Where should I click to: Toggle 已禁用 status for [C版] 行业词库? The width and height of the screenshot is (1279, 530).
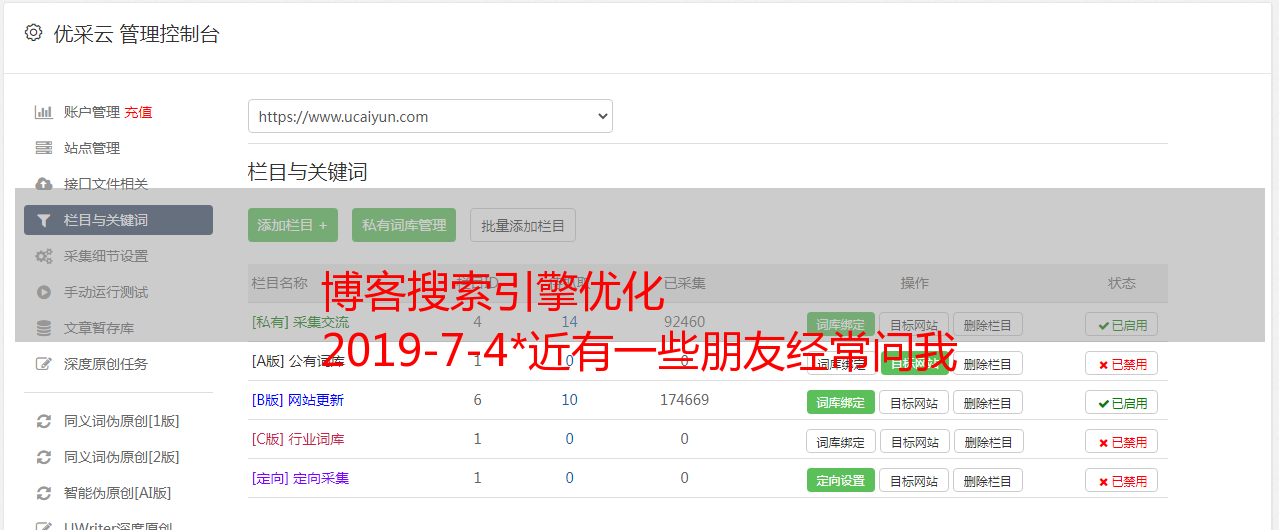point(1122,441)
